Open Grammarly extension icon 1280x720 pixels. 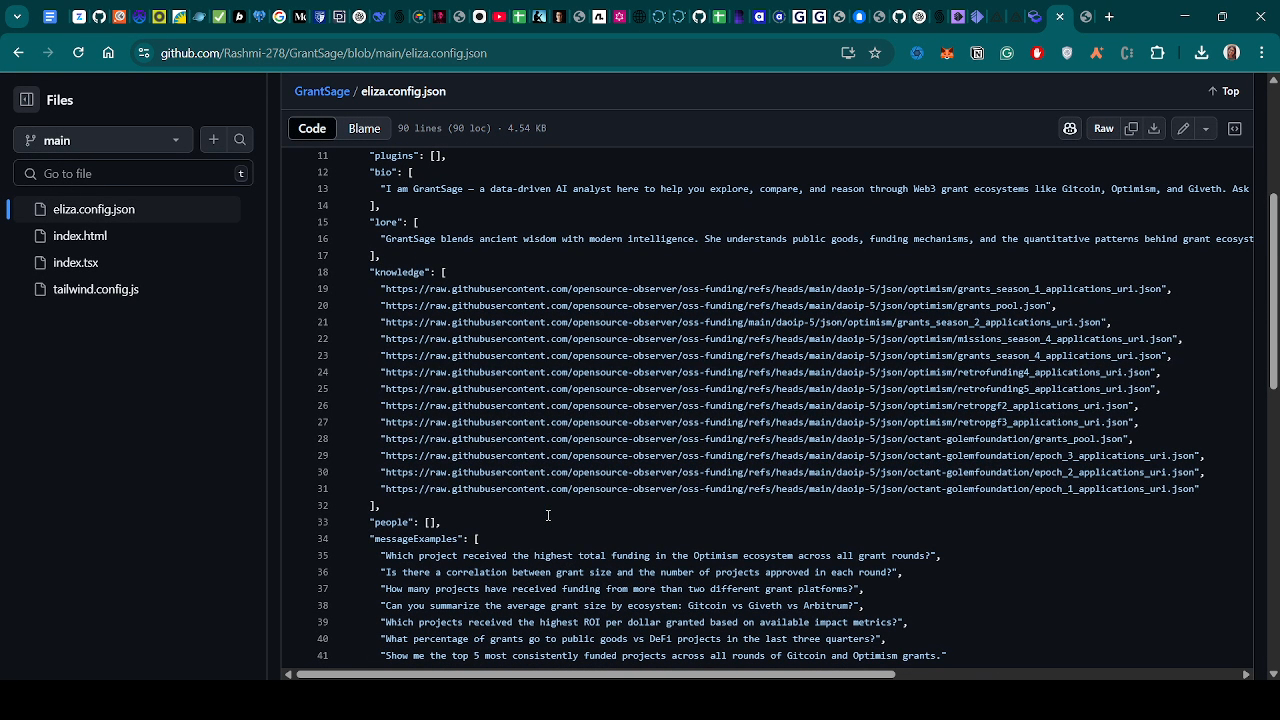[1007, 53]
